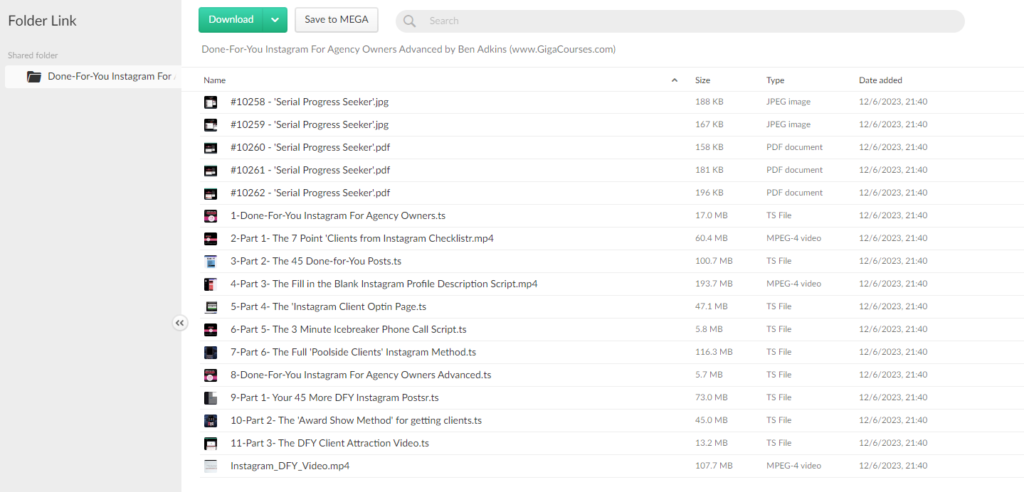Select the Done-For-You Instagram folder in sidebar
This screenshot has width=1024, height=492.
pyautogui.click(x=93, y=76)
